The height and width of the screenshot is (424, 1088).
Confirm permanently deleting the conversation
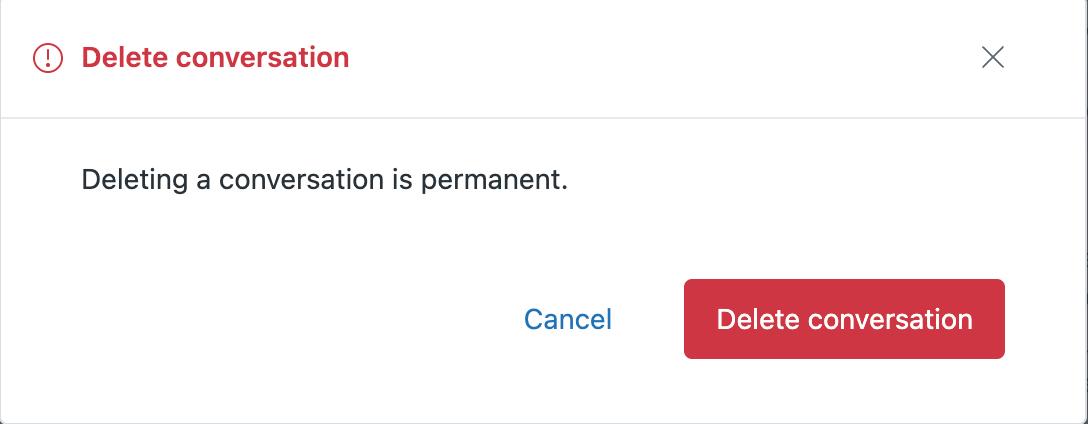(844, 319)
